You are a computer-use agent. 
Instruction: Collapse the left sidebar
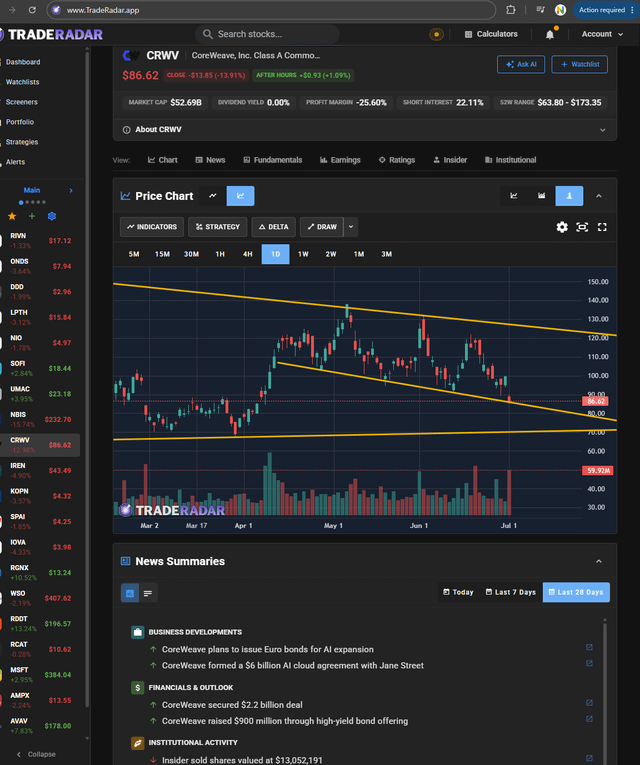click(37, 754)
